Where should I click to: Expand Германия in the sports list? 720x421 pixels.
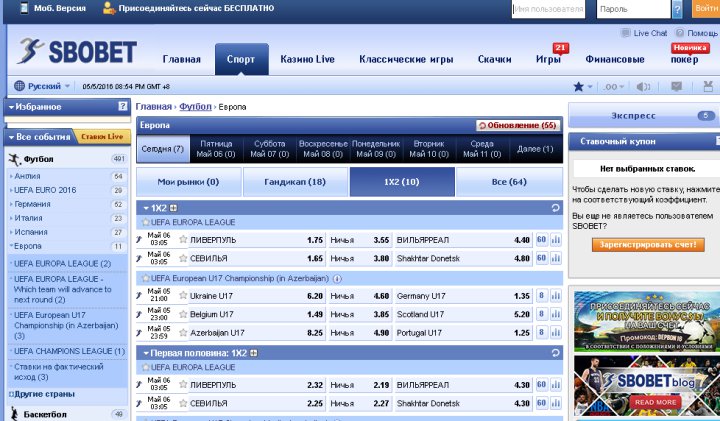[x=32, y=204]
